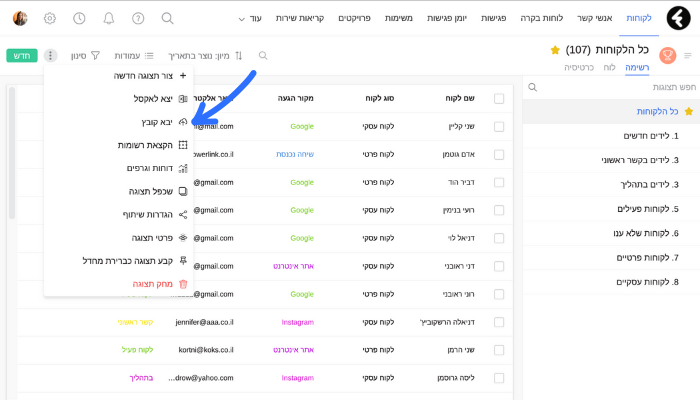Open the סינון filter dropdown
This screenshot has height=400, width=700.
85,55
